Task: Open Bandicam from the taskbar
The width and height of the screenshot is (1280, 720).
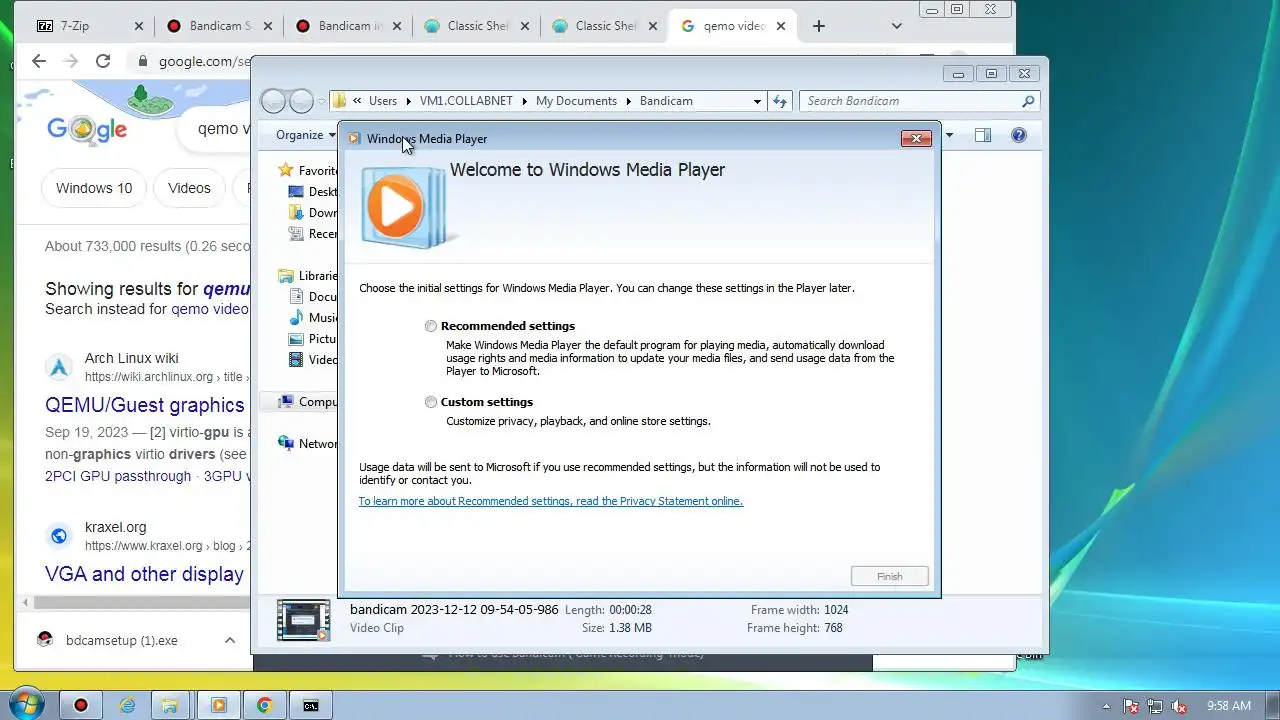Action: [x=81, y=705]
